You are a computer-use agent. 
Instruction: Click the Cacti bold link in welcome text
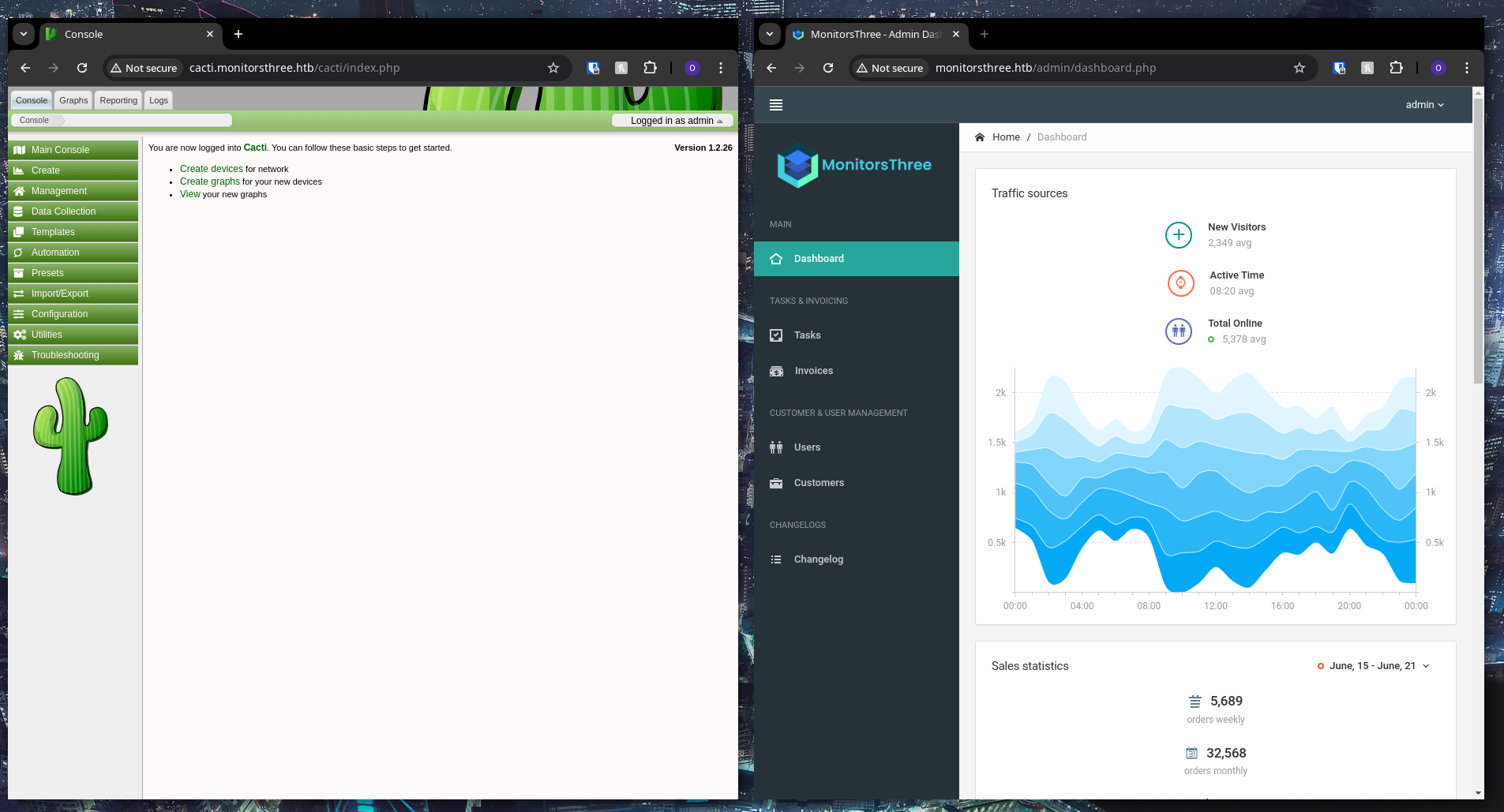[x=255, y=148]
